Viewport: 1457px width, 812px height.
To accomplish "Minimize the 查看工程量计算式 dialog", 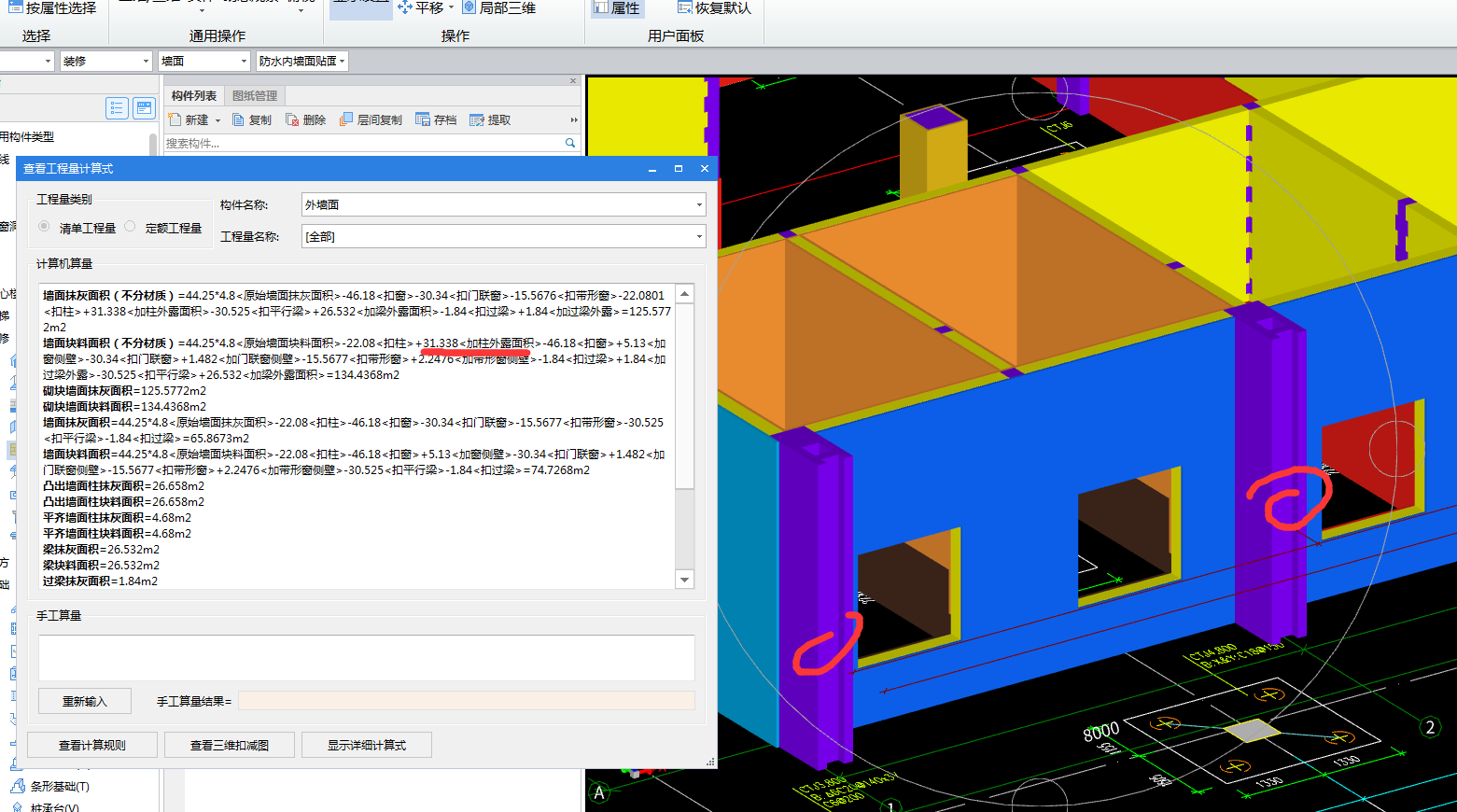I will pyautogui.click(x=652, y=169).
